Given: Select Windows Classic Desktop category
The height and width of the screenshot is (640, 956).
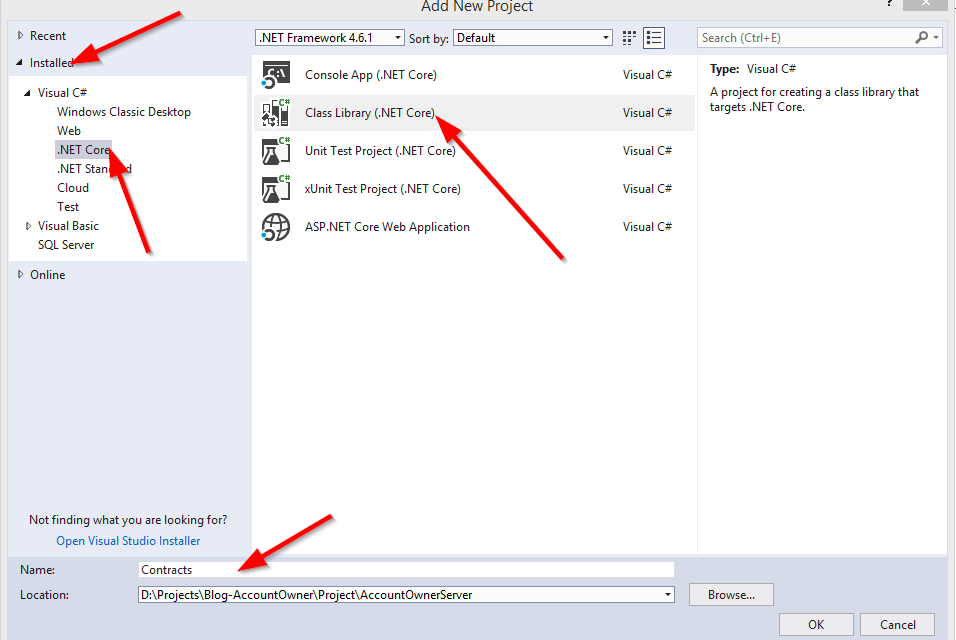Looking at the screenshot, I should coord(123,112).
